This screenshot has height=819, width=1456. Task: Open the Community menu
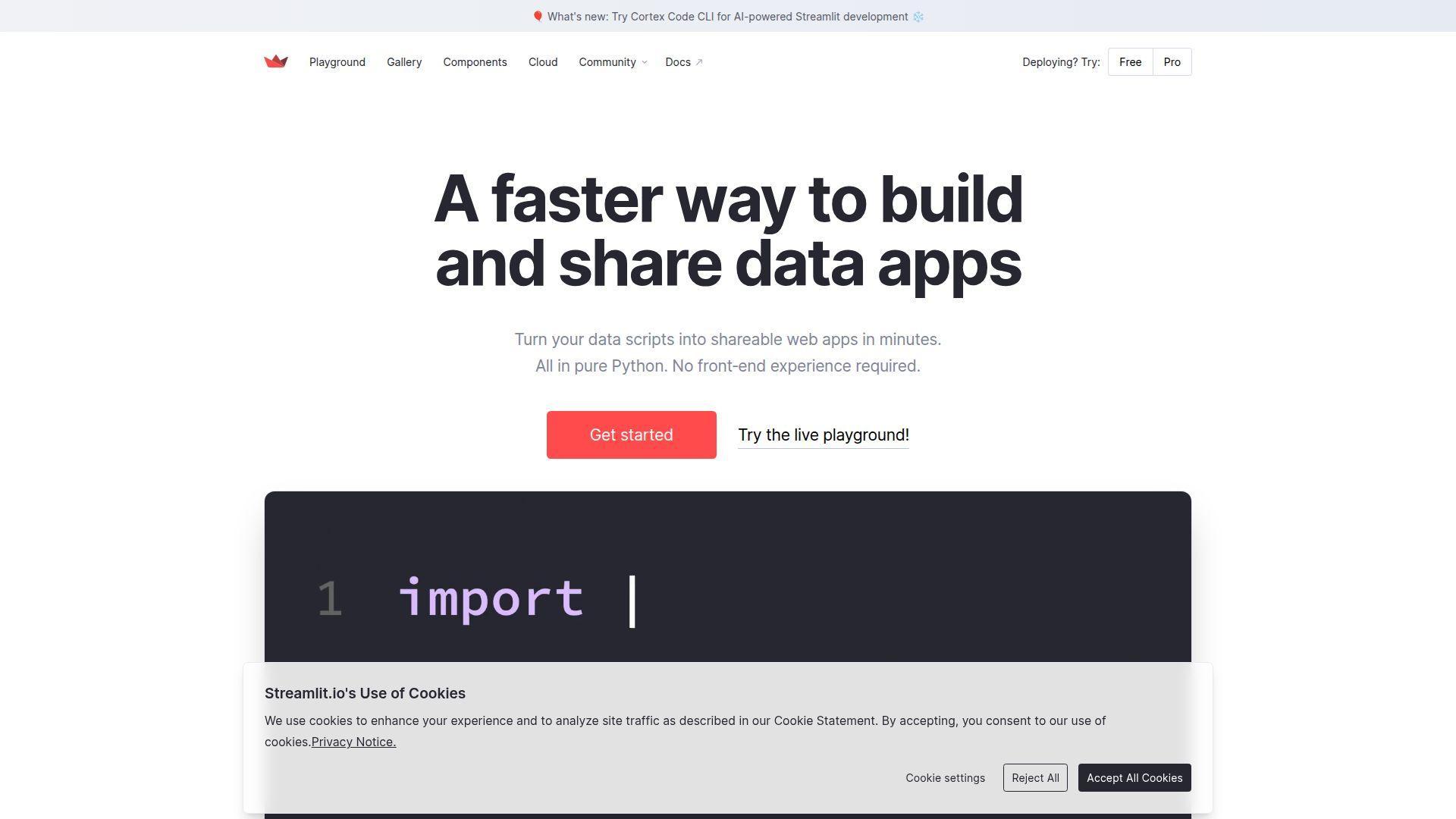(607, 62)
